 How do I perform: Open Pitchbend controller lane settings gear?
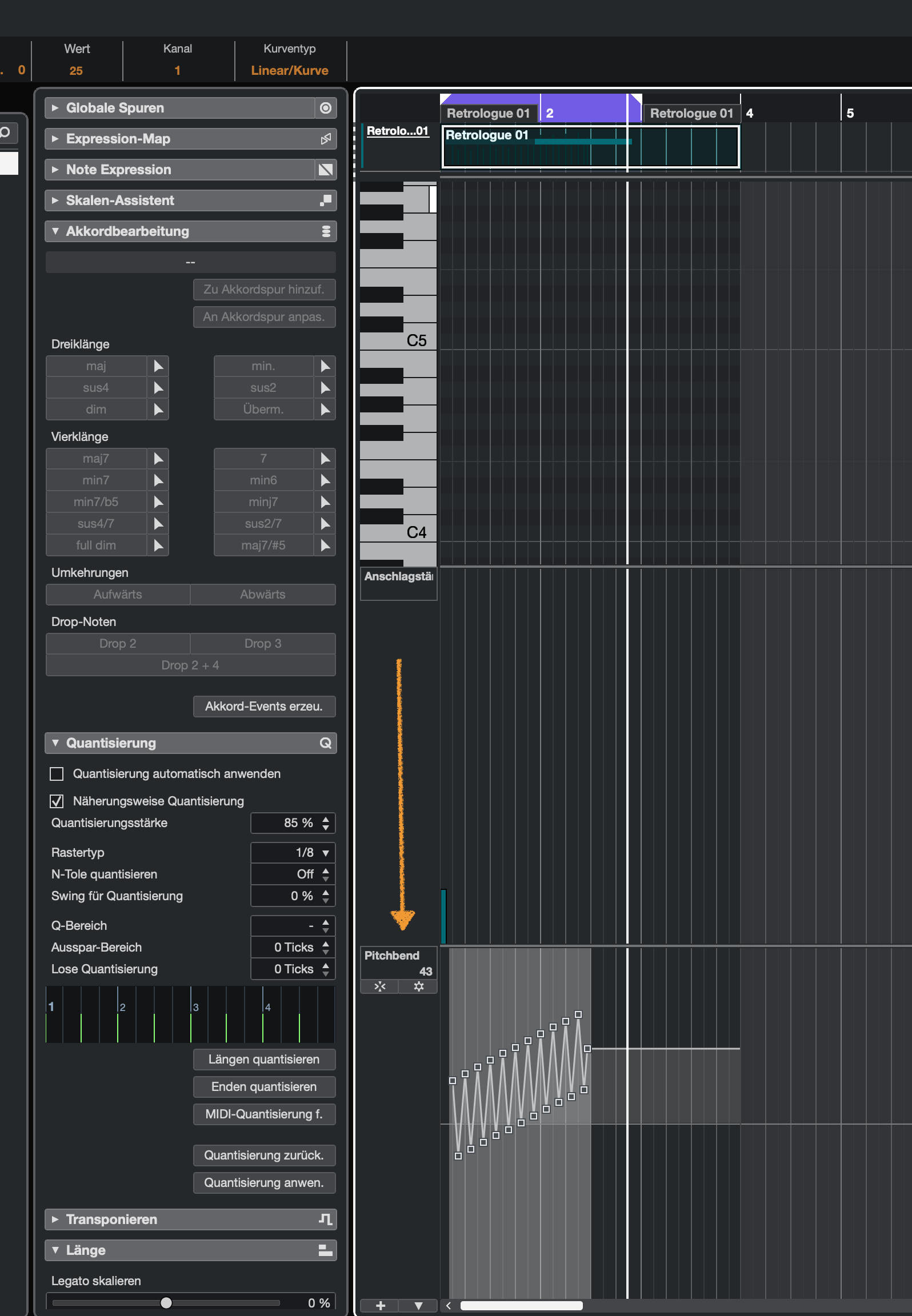(x=418, y=986)
